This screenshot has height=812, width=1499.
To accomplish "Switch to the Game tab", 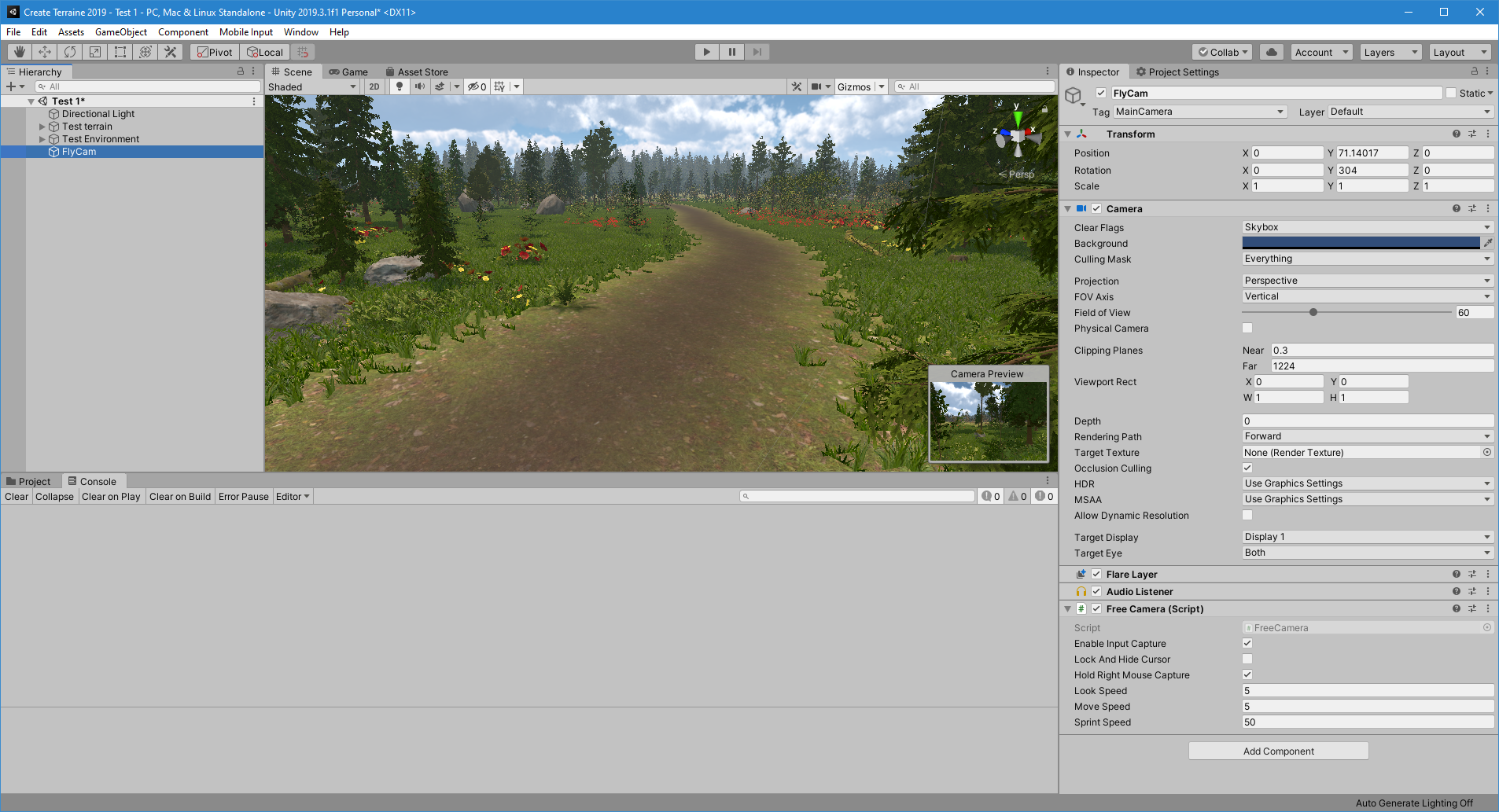I will 348,72.
